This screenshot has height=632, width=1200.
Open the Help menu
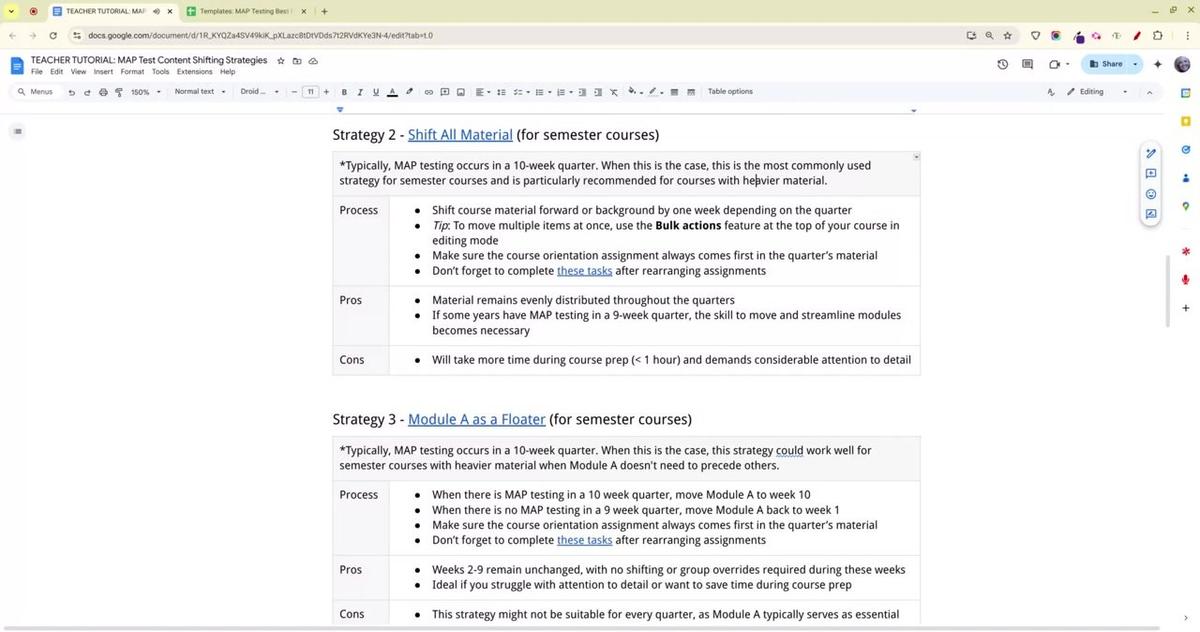(x=227, y=72)
